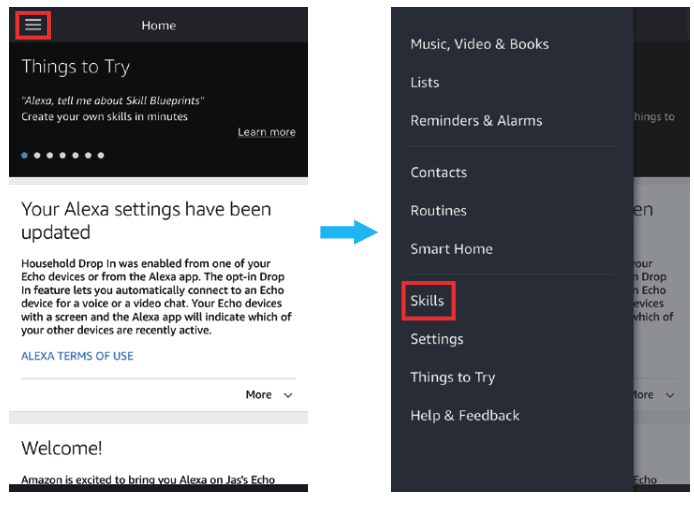Tap the Learn more link
Screen dimensions: 694x506
(266, 132)
